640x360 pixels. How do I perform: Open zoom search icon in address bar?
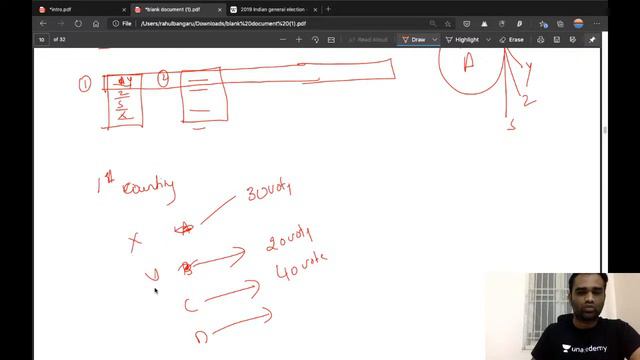[433, 24]
